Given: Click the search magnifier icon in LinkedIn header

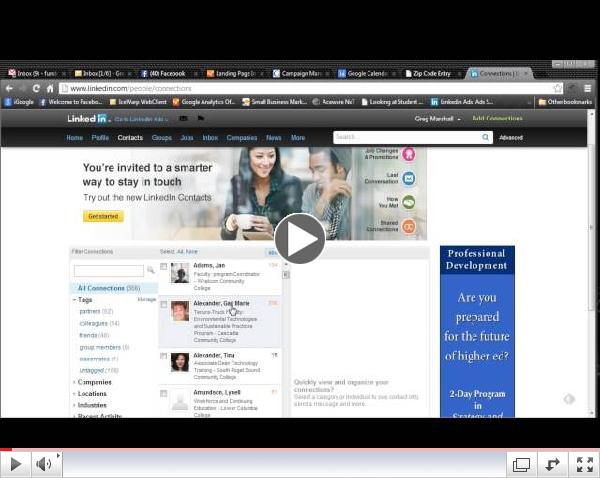Looking at the screenshot, I should (x=485, y=137).
